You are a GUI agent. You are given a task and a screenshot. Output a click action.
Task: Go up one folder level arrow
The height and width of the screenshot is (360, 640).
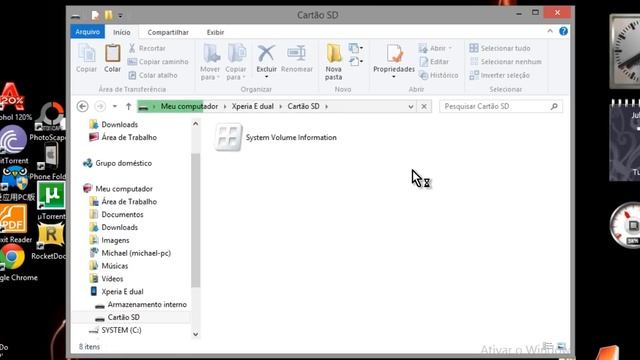[x=129, y=106]
